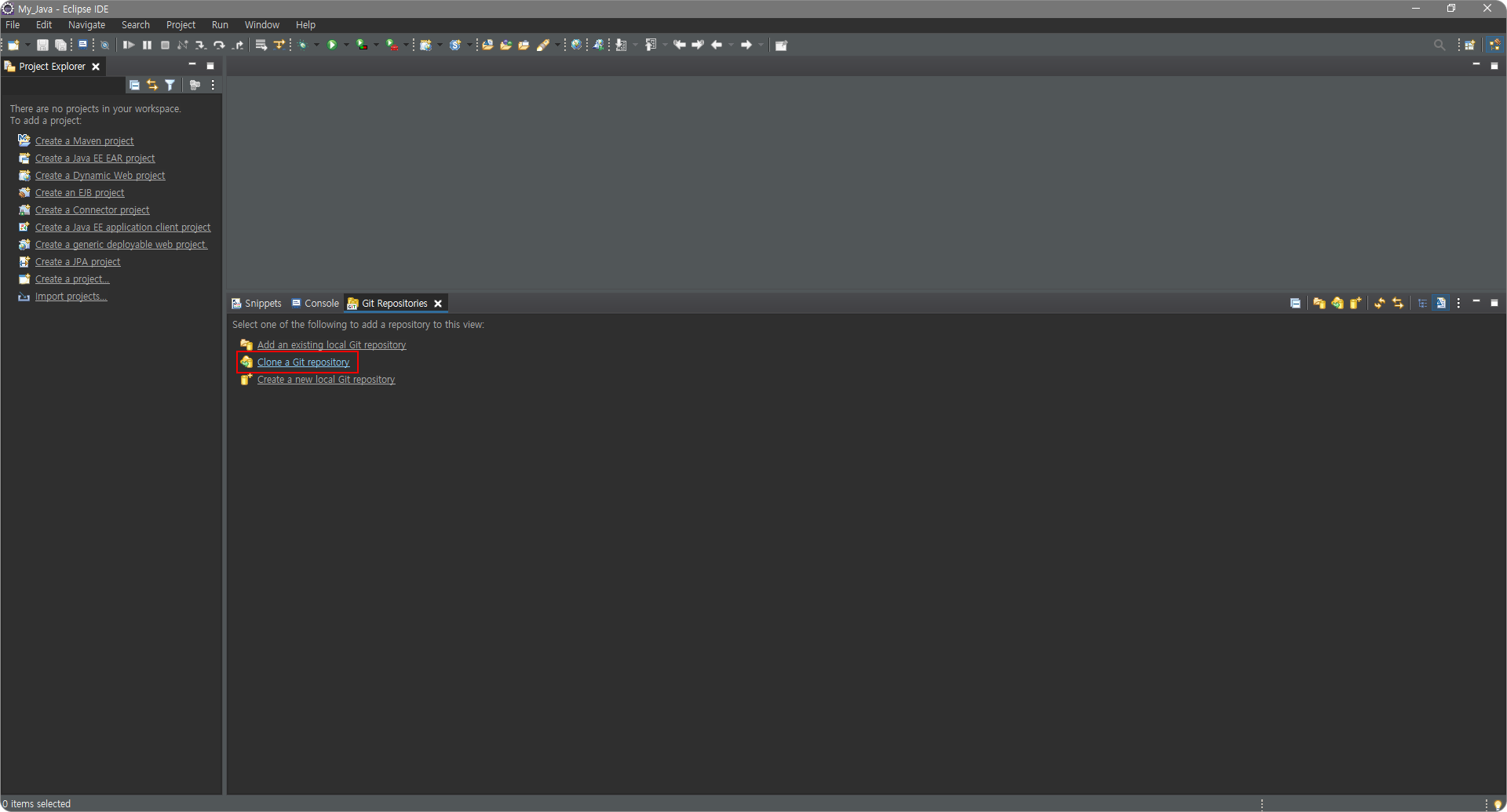Open the File menu
This screenshot has height=812, width=1507.
pos(13,25)
